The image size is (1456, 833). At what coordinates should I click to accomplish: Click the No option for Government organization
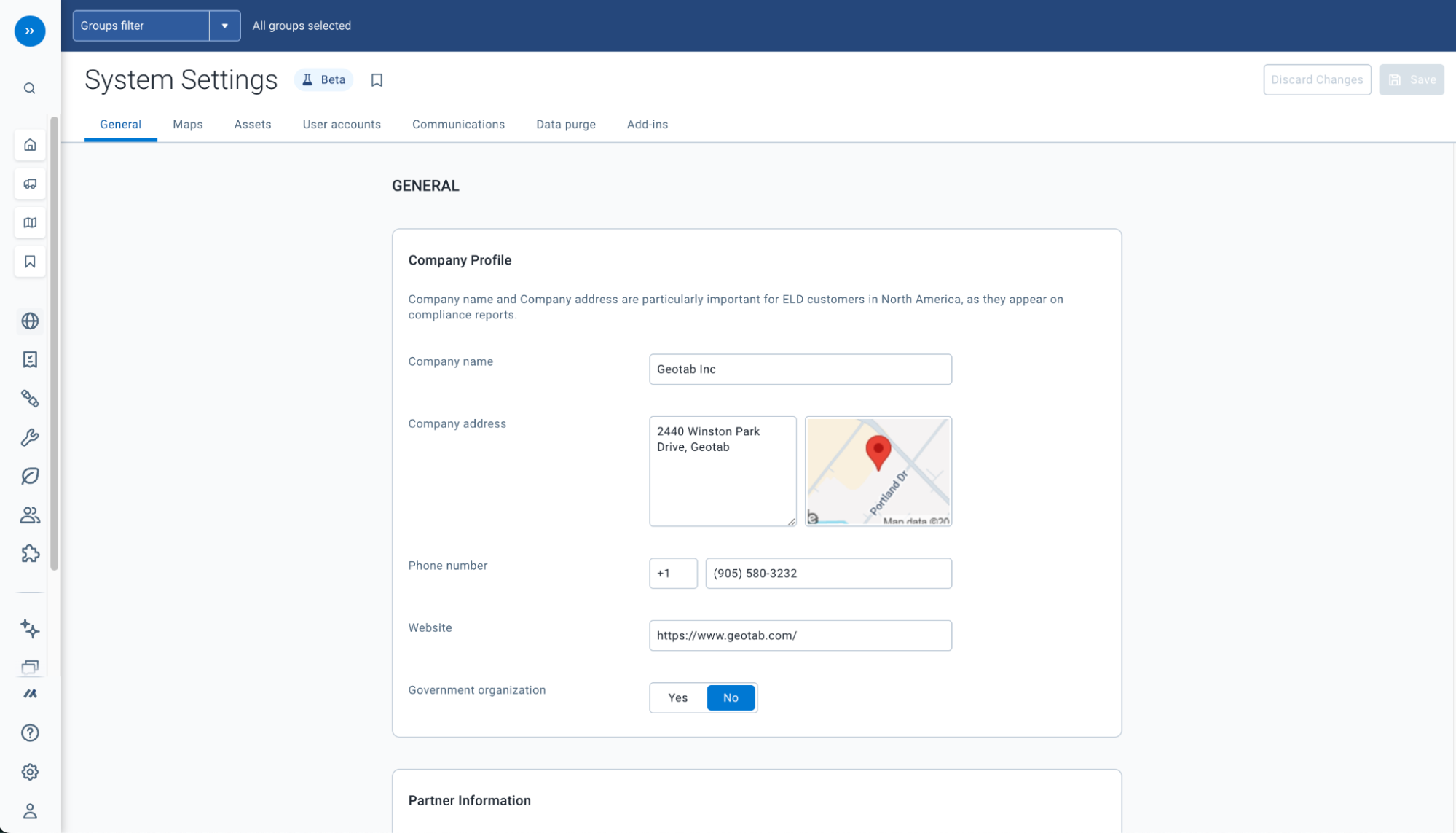[x=731, y=697]
